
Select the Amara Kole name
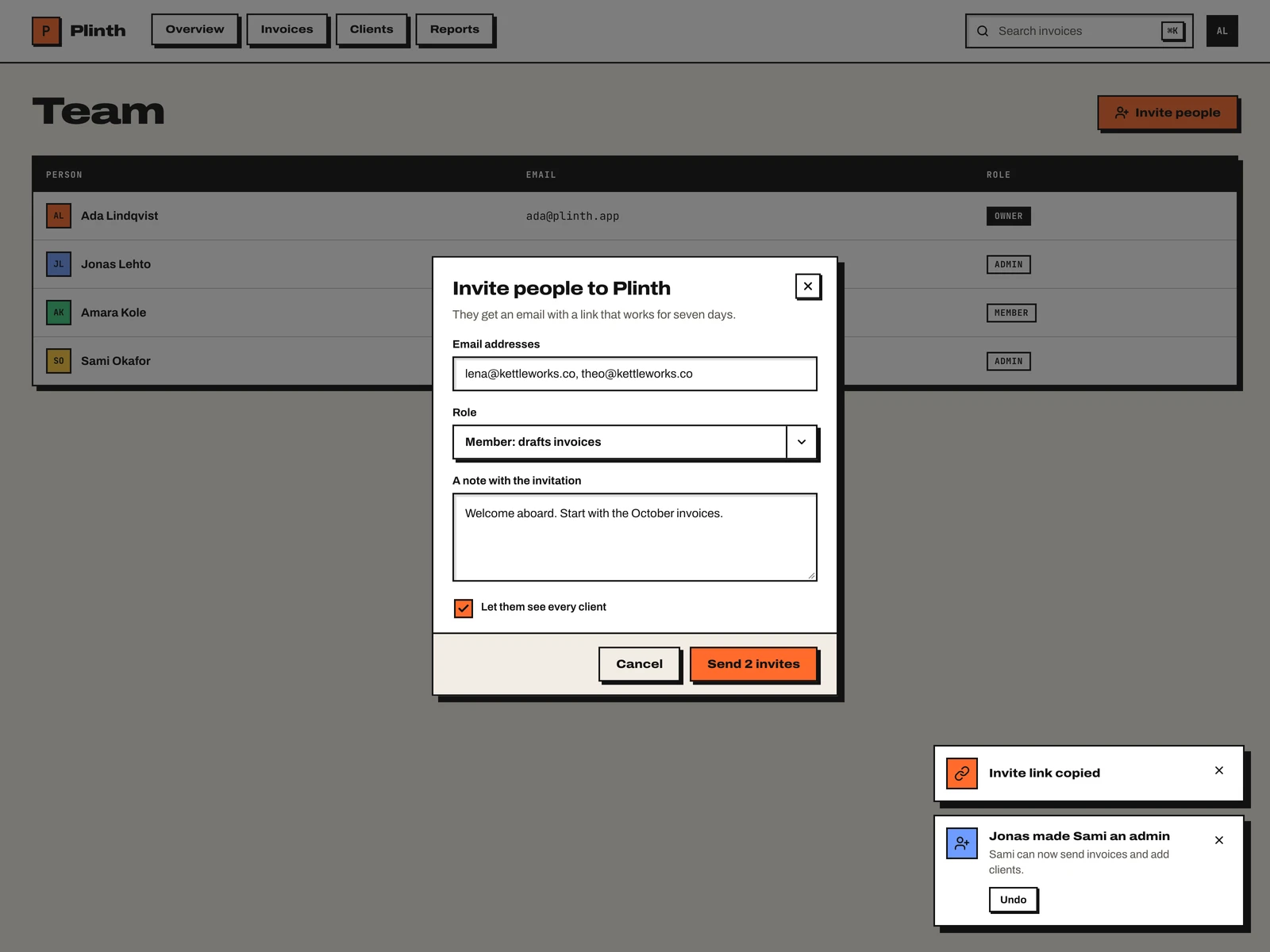point(114,313)
